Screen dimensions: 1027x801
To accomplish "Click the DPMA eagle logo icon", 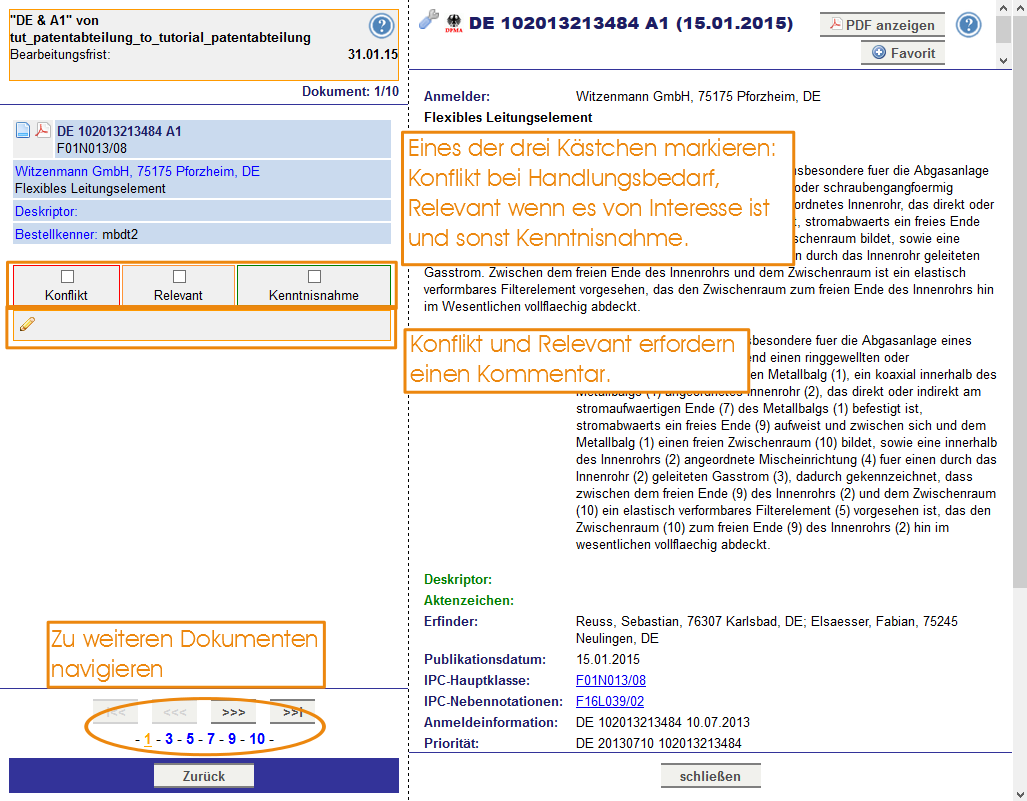I will 453,24.
